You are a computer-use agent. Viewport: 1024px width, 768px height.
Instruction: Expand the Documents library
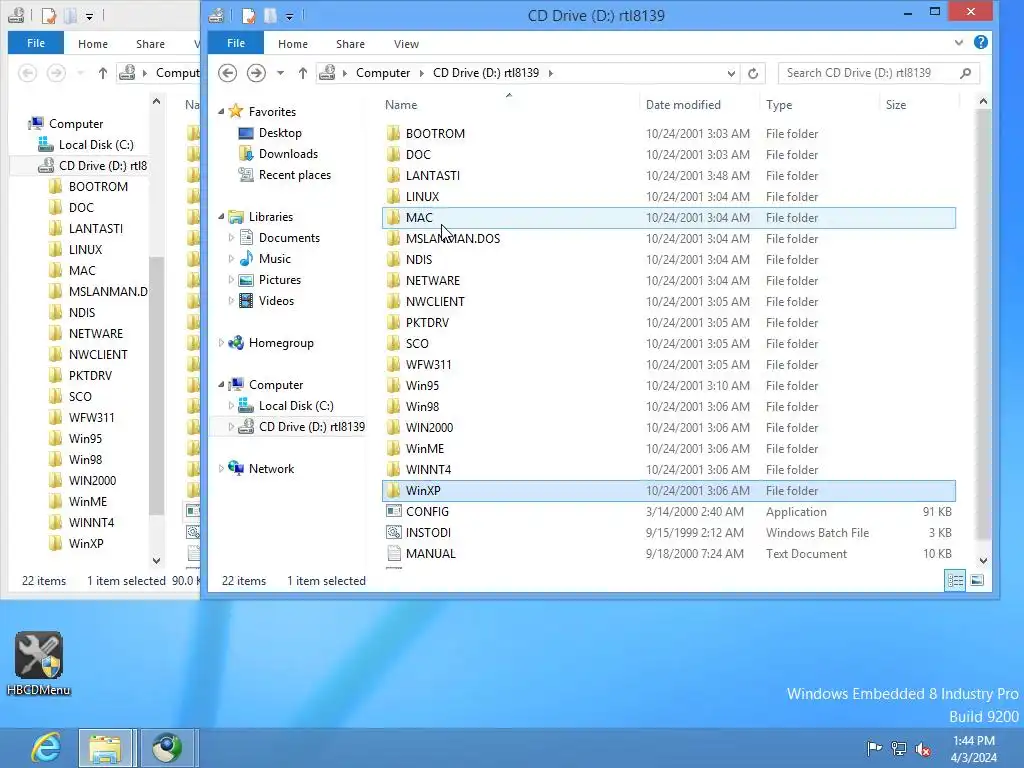click(x=231, y=238)
